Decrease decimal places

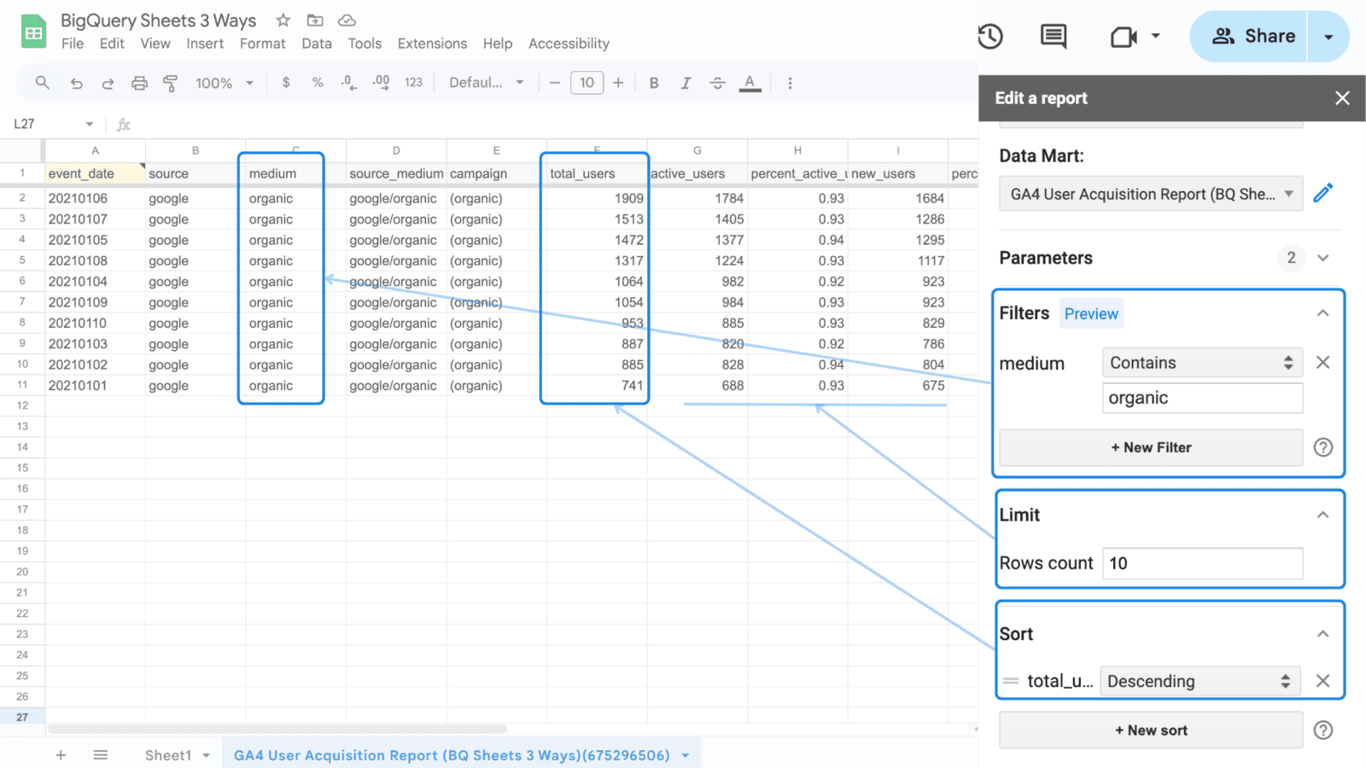click(348, 83)
